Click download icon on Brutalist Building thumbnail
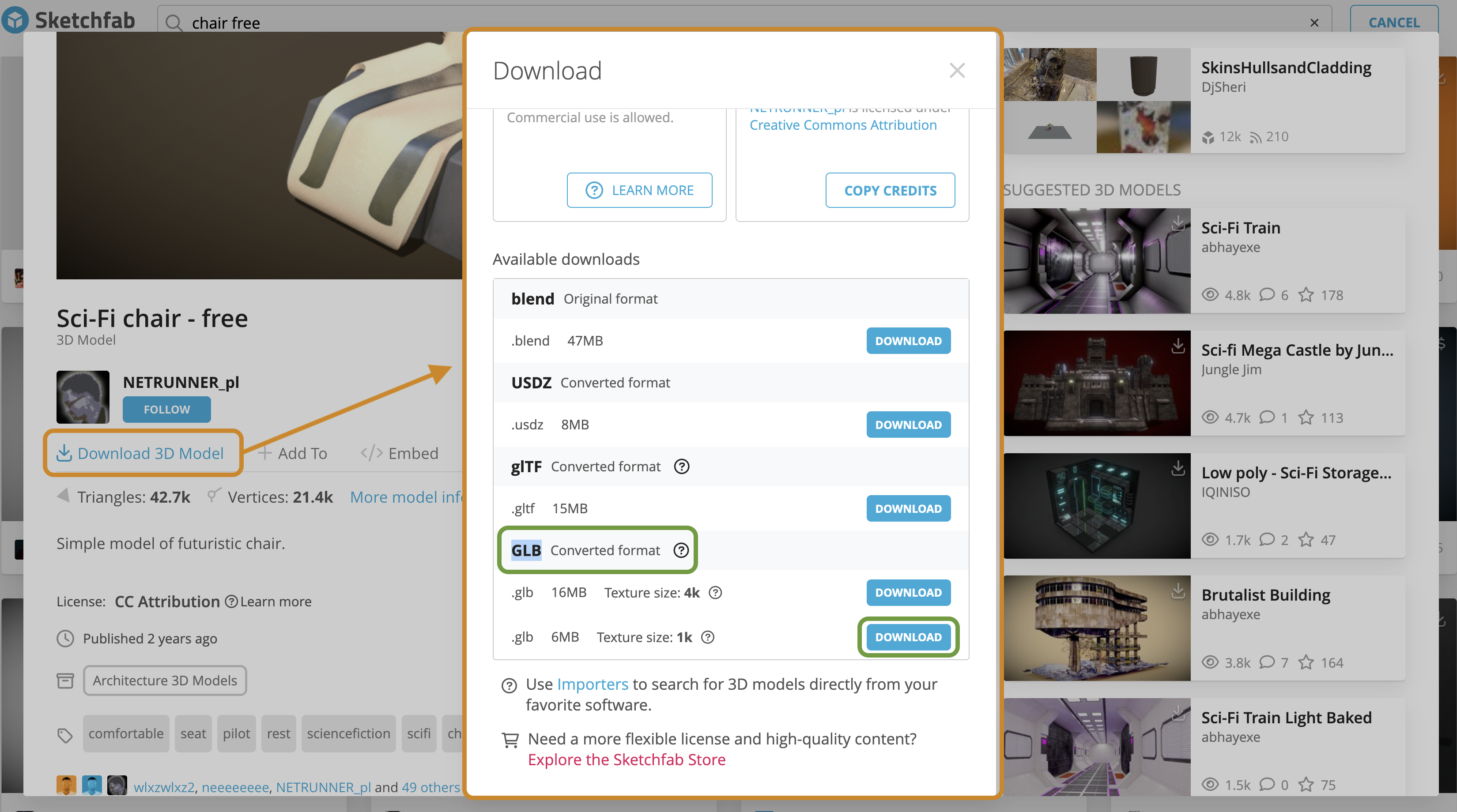Viewport: 1457px width, 812px height. point(1178,590)
